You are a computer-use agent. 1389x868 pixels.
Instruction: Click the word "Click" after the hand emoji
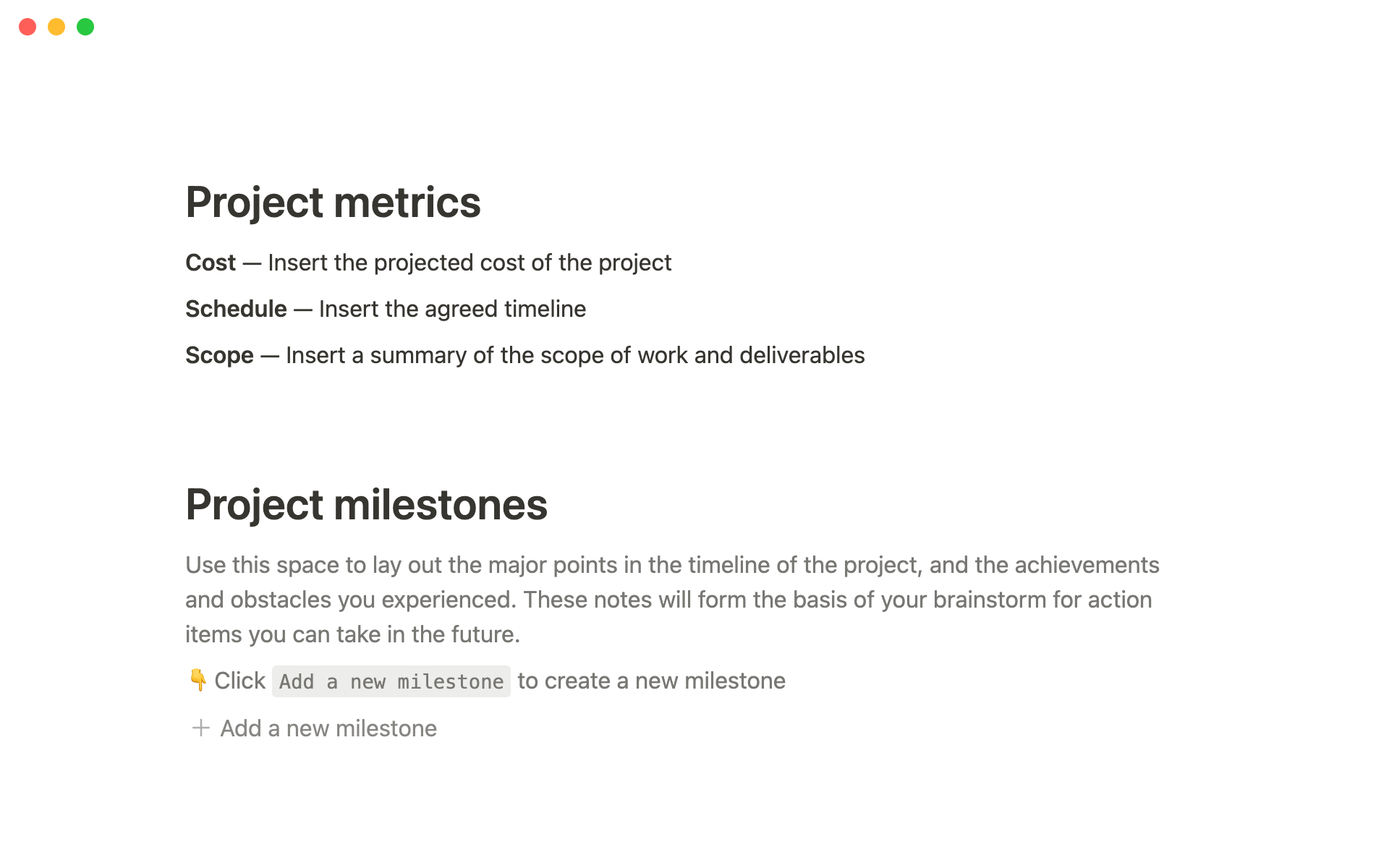[239, 681]
